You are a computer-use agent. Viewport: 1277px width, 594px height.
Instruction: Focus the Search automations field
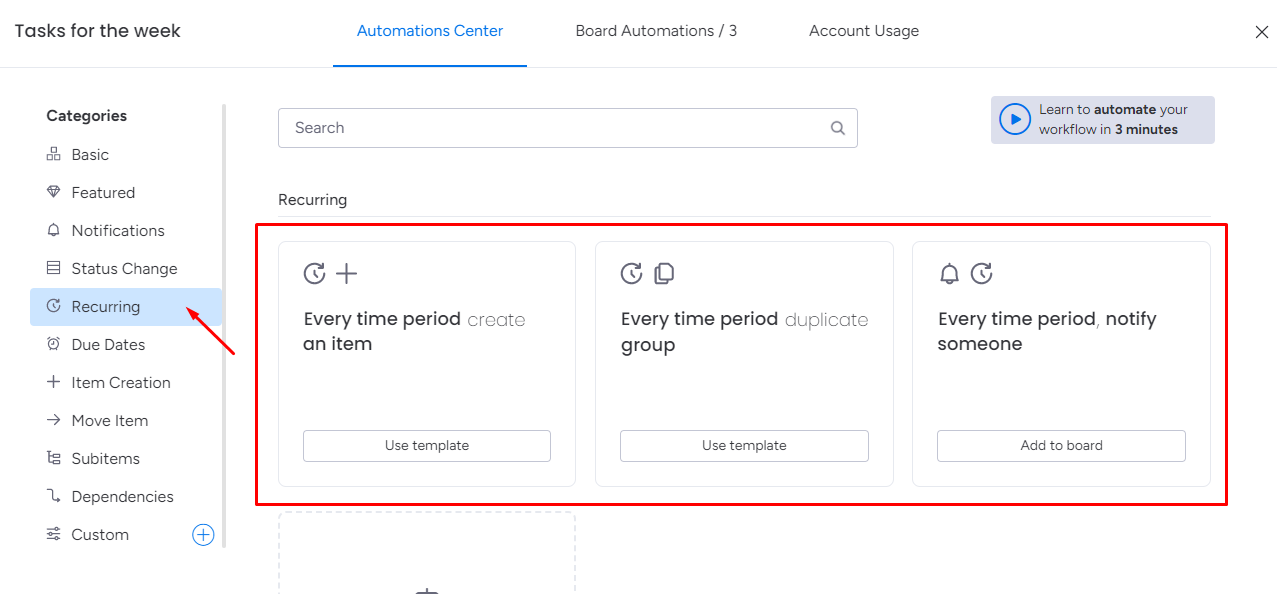click(x=555, y=128)
